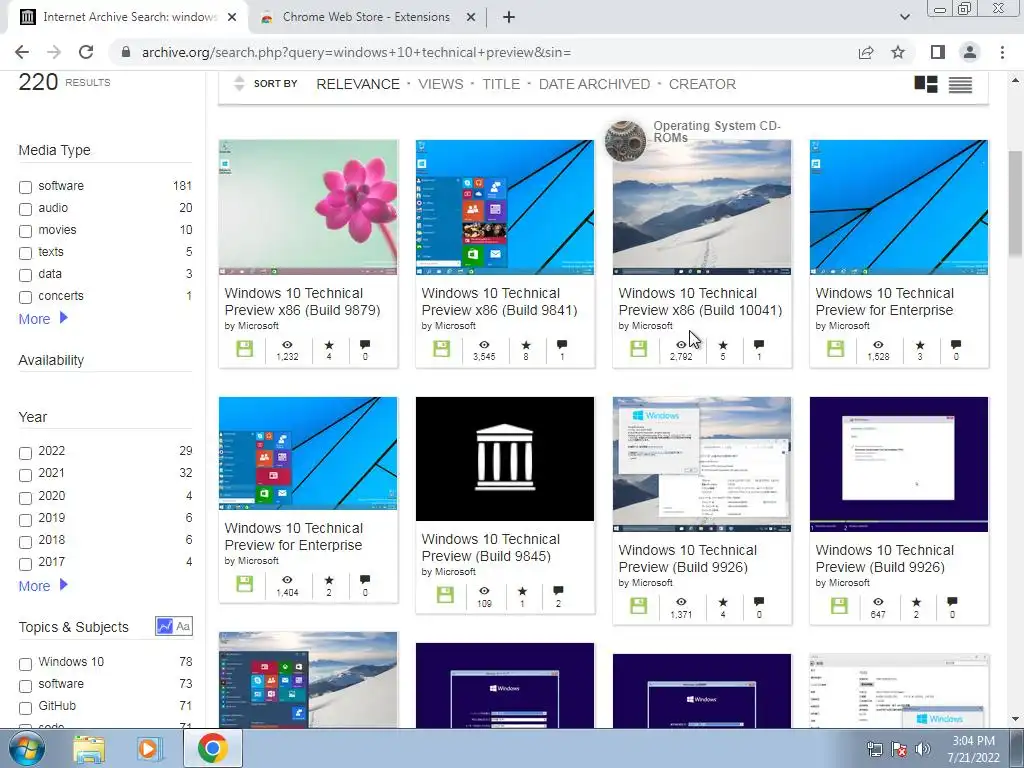Viewport: 1024px width, 768px height.
Task: Filter results by year 2022
Action: click(25, 453)
